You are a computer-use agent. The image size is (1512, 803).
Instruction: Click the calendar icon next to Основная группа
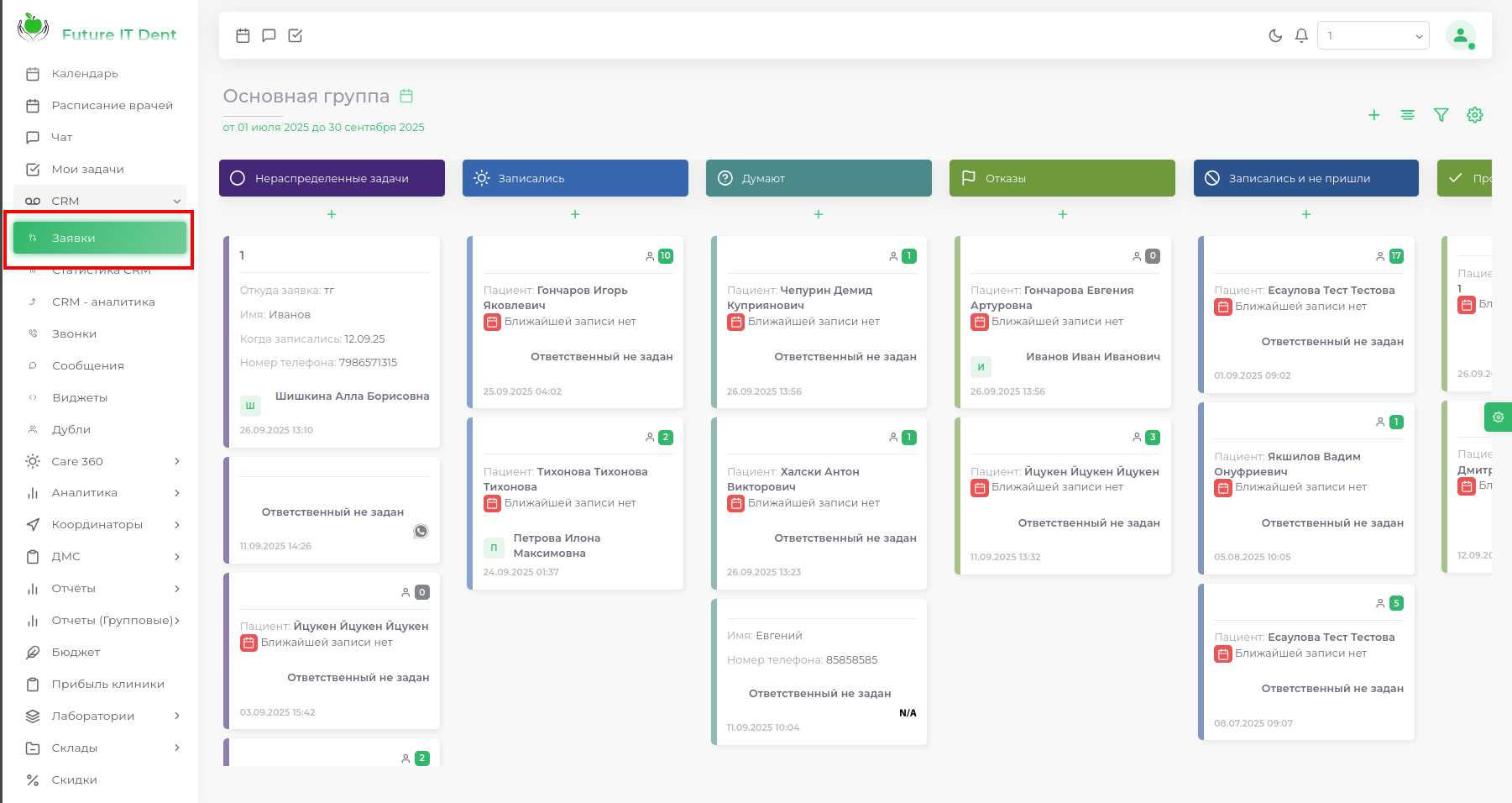[x=406, y=96]
